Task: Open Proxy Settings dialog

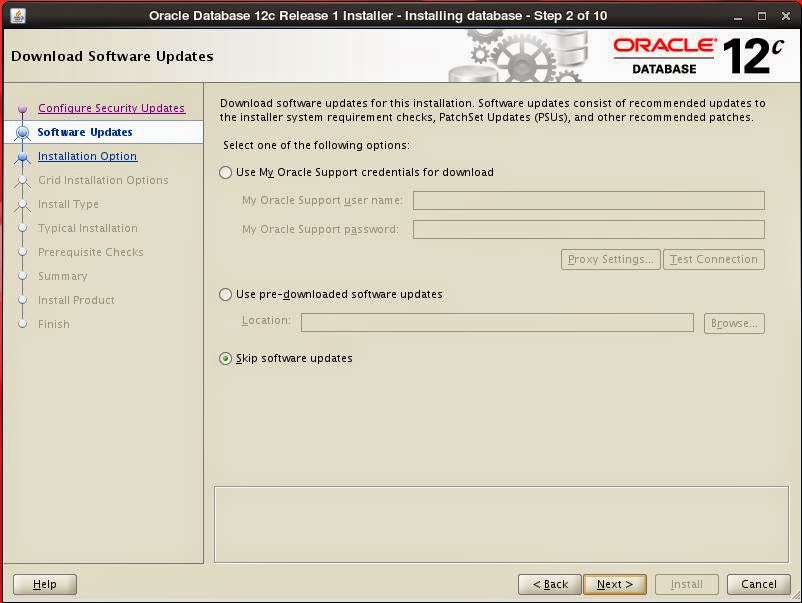Action: (611, 259)
